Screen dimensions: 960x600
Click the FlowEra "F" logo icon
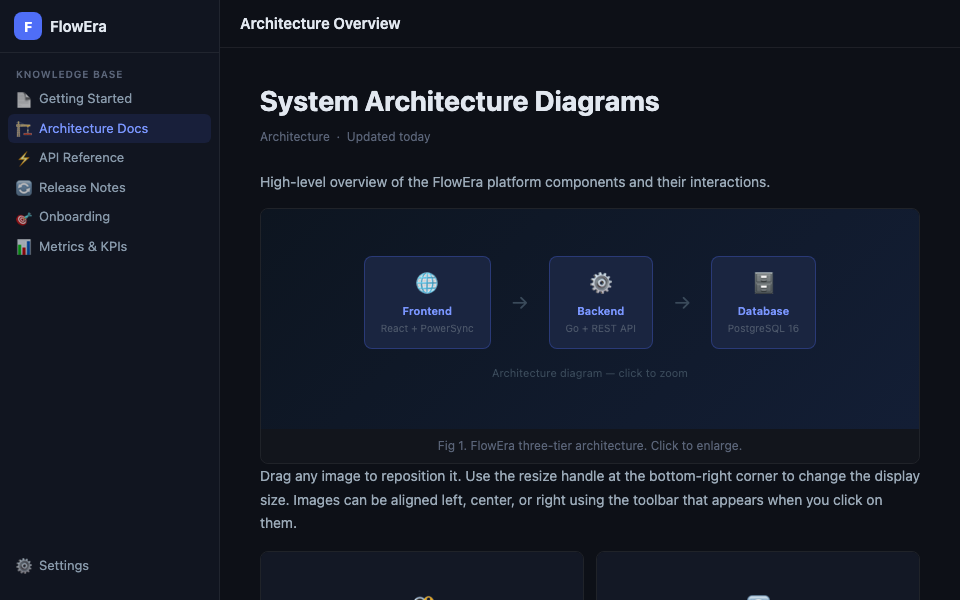28,26
